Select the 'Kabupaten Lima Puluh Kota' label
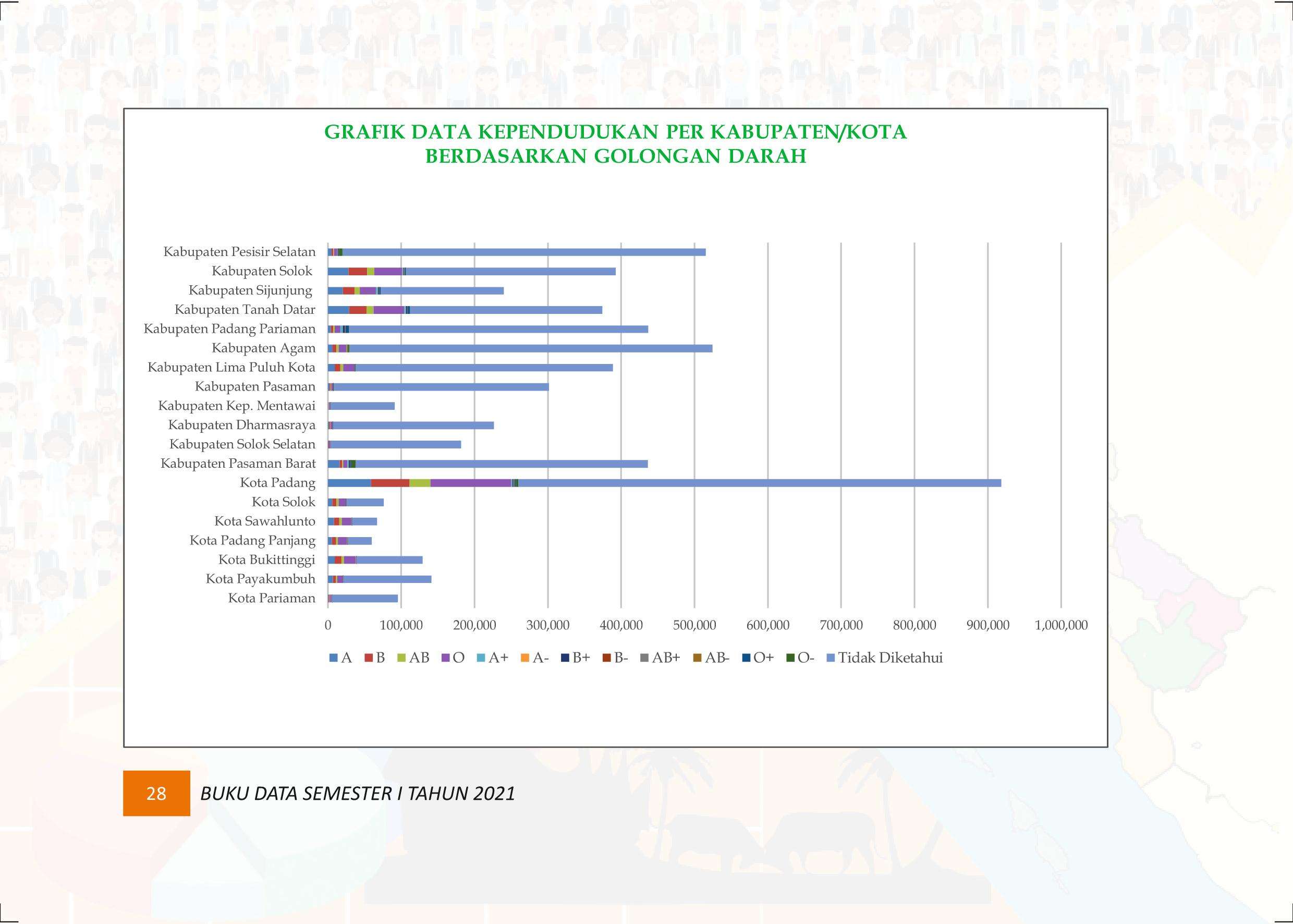Viewport: 1293px width, 924px height. pyautogui.click(x=231, y=368)
